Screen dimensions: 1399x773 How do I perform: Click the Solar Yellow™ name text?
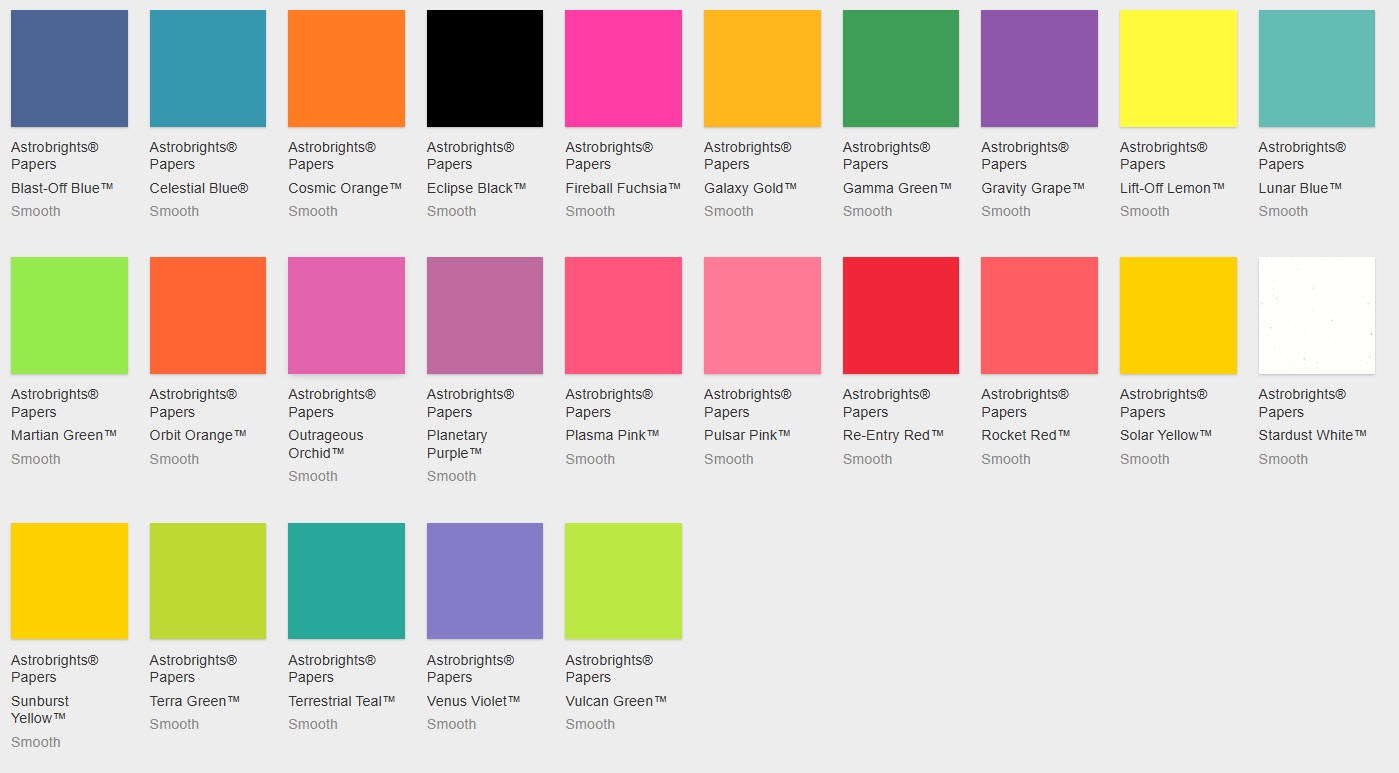1166,435
